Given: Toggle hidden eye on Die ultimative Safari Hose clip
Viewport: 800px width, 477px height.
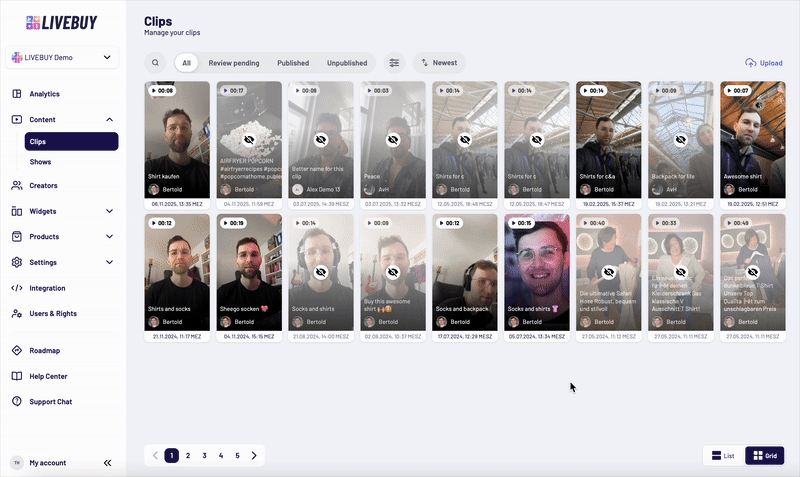Looking at the screenshot, I should [x=609, y=272].
